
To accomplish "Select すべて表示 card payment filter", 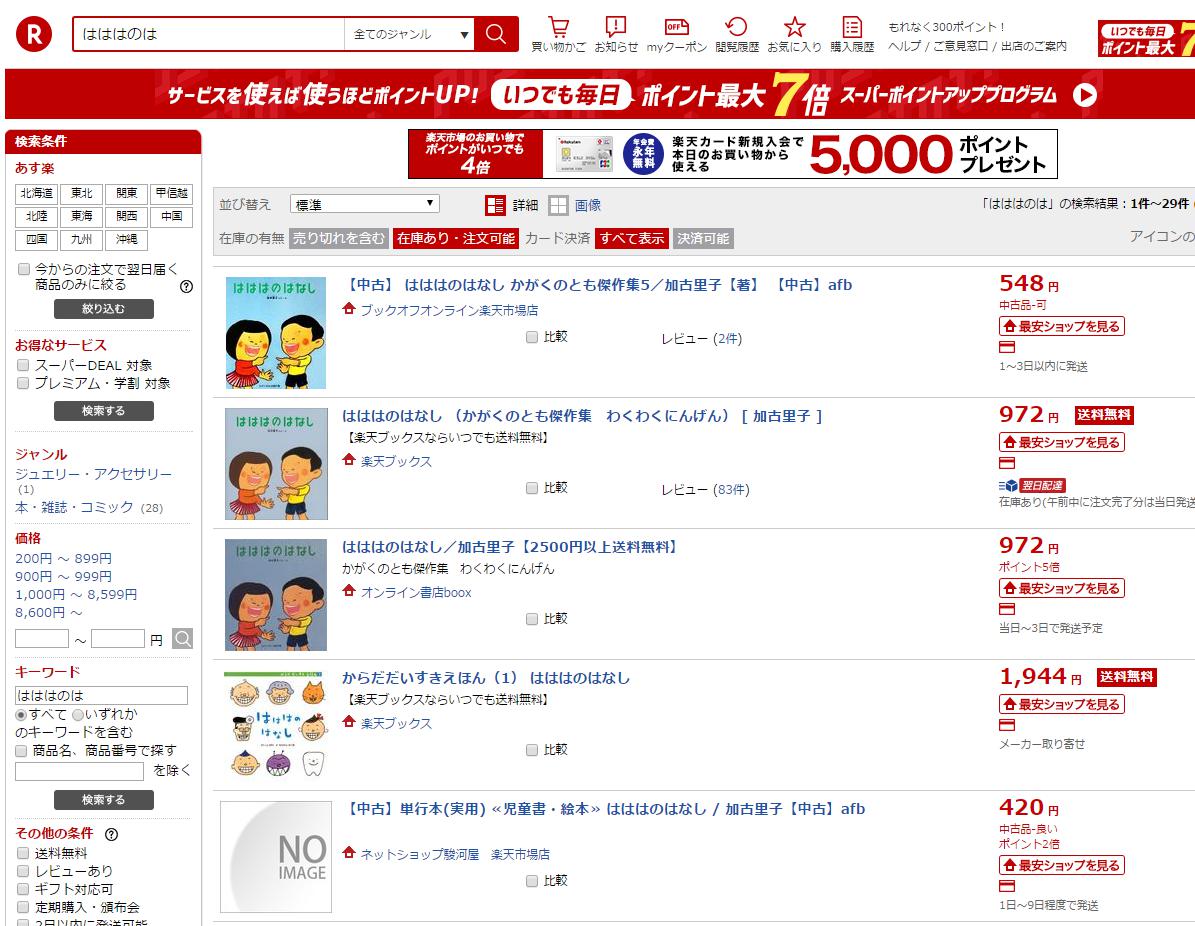I will 632,239.
